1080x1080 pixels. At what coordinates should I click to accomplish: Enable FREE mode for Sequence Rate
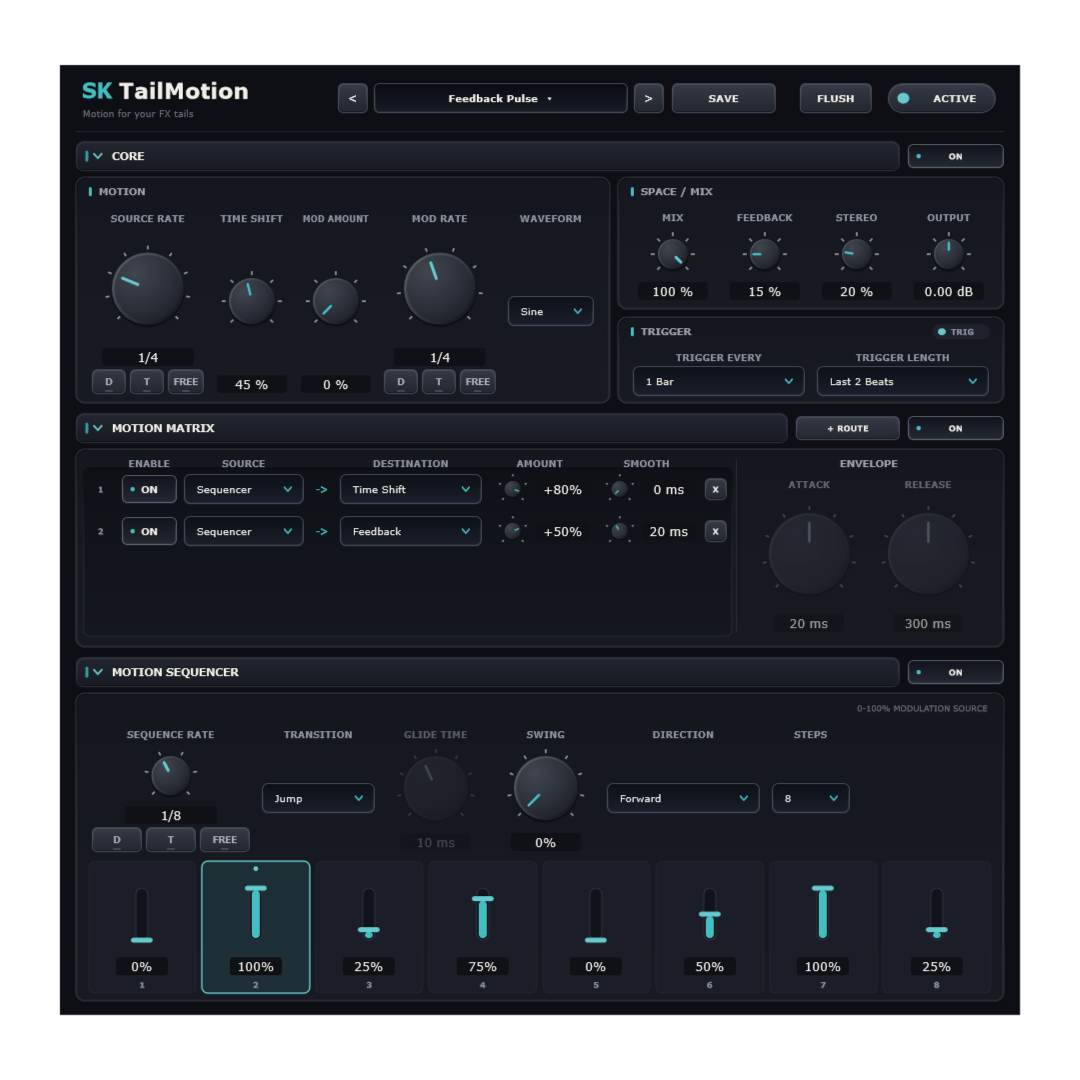pyautogui.click(x=225, y=840)
